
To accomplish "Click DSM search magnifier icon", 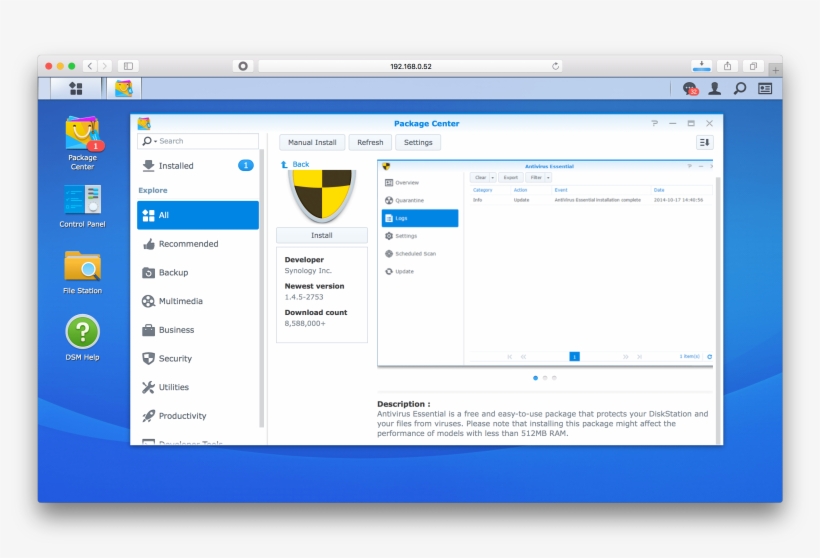I will pos(739,88).
